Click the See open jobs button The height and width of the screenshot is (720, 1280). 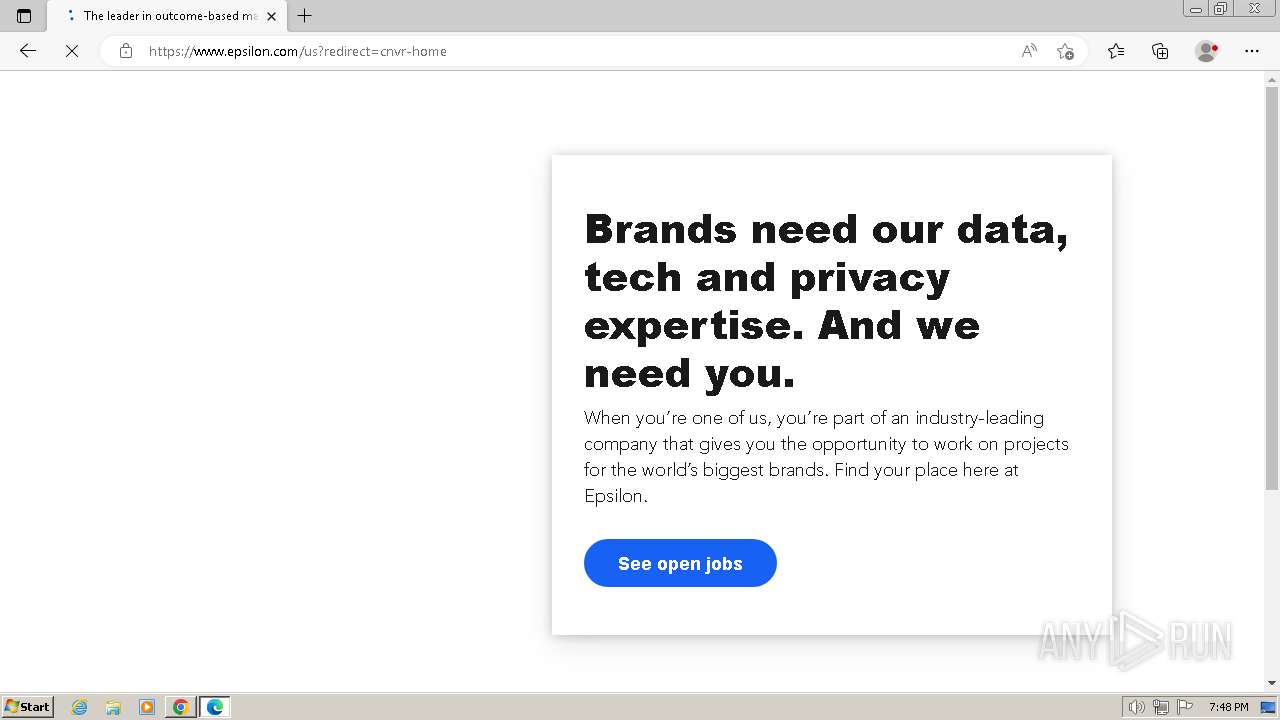point(680,563)
